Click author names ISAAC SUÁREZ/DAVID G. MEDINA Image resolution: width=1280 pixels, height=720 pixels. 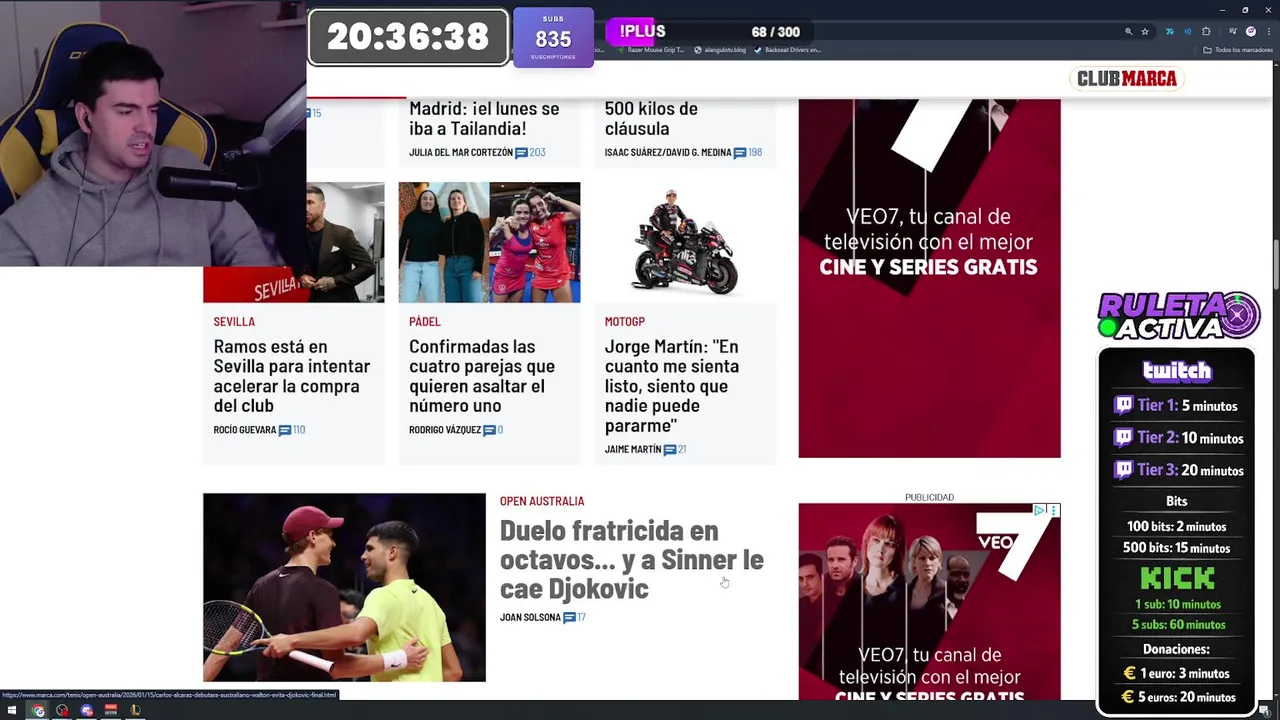[668, 153]
